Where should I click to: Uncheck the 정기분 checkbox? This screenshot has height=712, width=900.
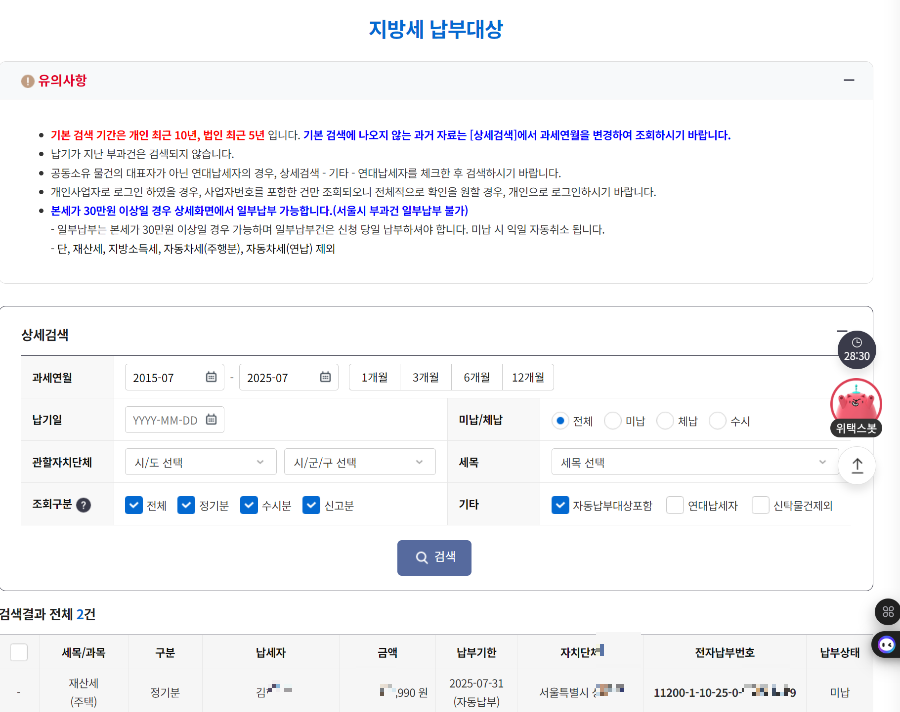187,505
